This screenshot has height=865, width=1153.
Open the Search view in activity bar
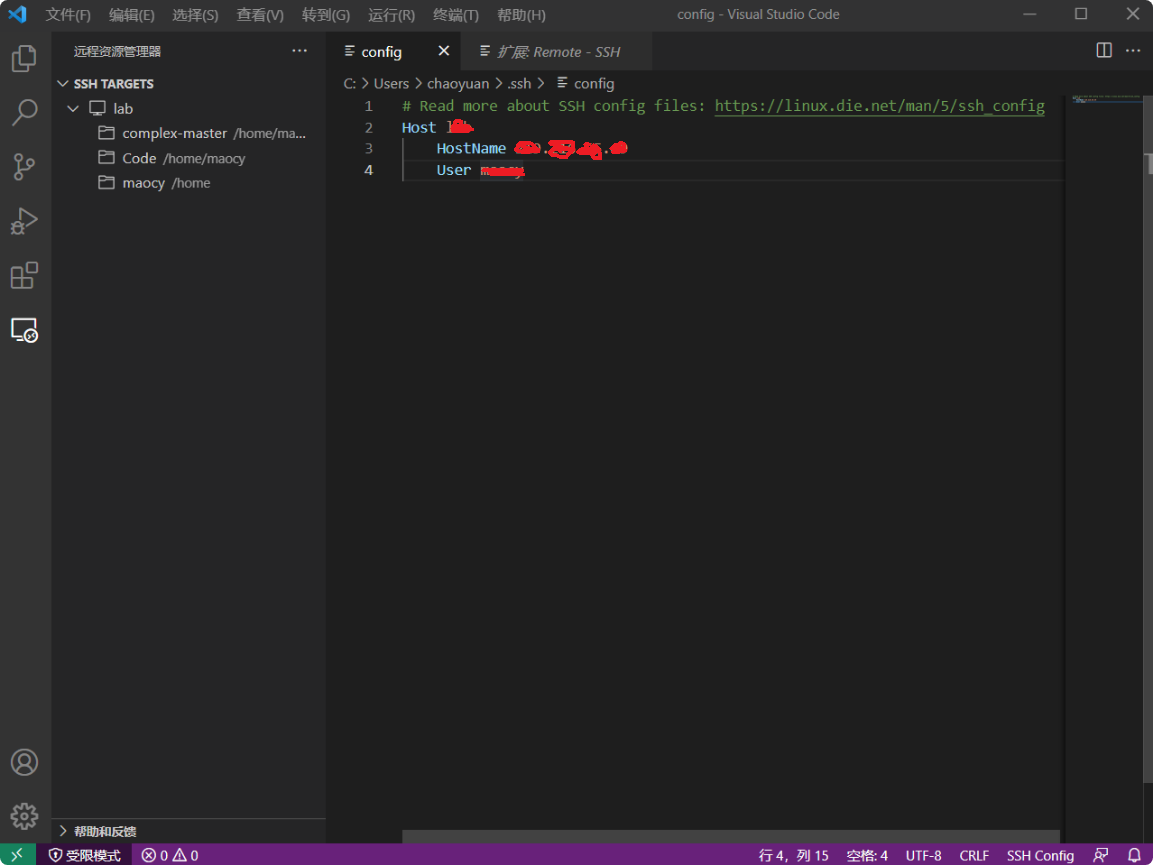coord(24,113)
